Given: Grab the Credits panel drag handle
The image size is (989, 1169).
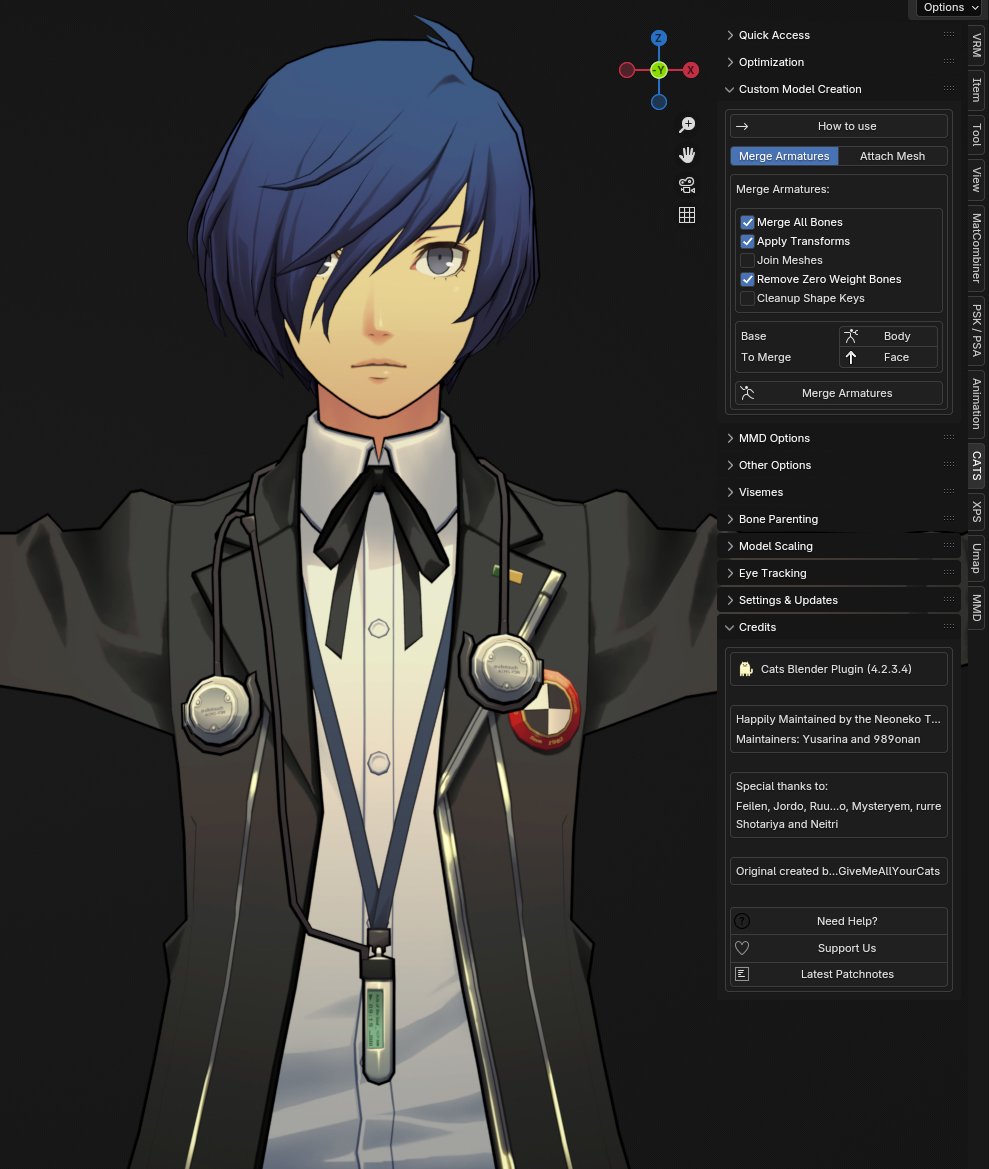Looking at the screenshot, I should click(949, 626).
